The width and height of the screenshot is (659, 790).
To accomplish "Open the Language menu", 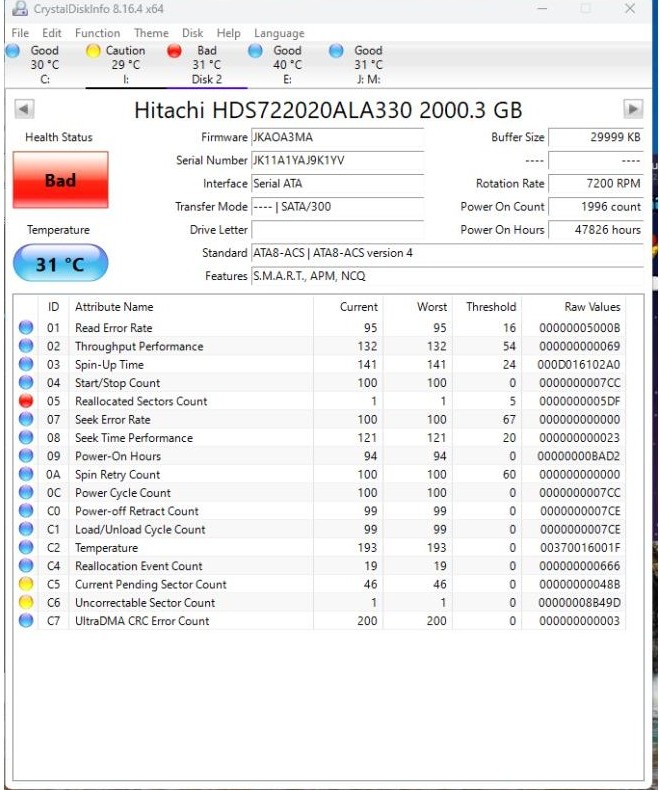I will [x=279, y=33].
